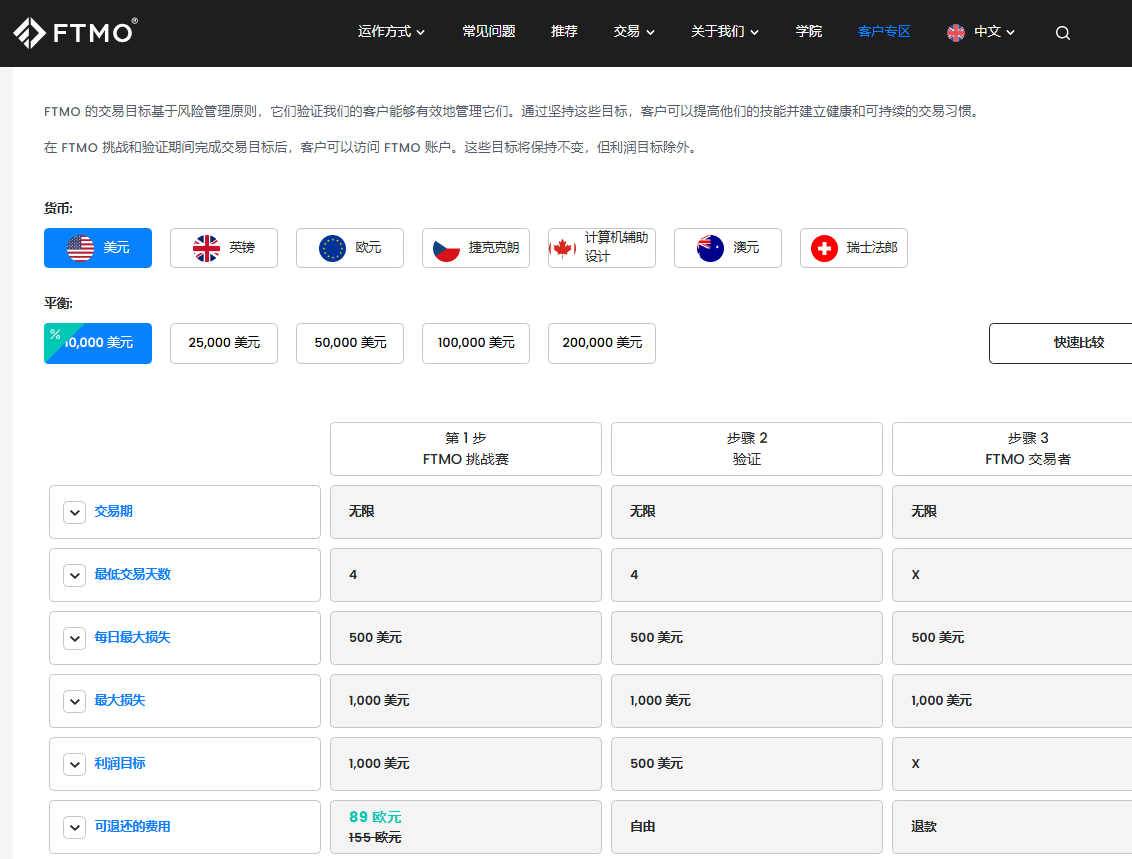Open the search magnifier icon

point(1062,32)
